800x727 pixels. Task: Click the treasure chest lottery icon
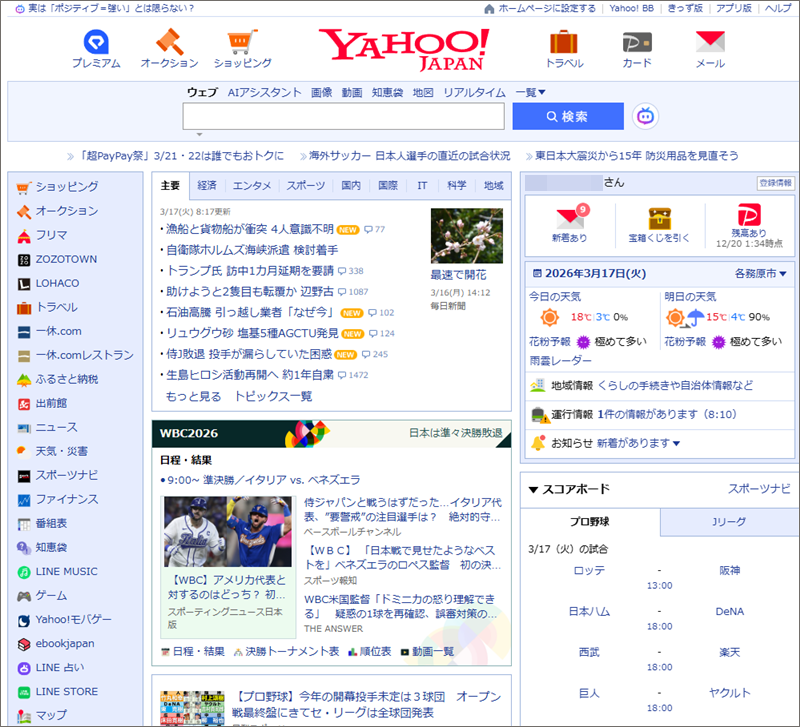point(659,217)
